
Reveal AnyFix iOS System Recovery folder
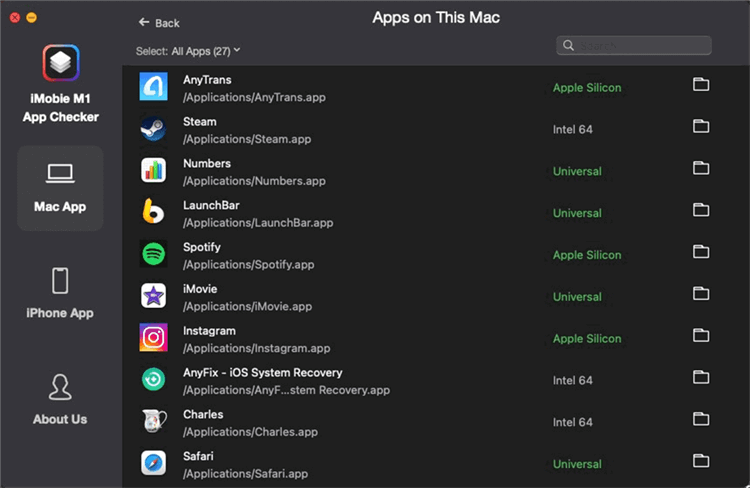[701, 377]
